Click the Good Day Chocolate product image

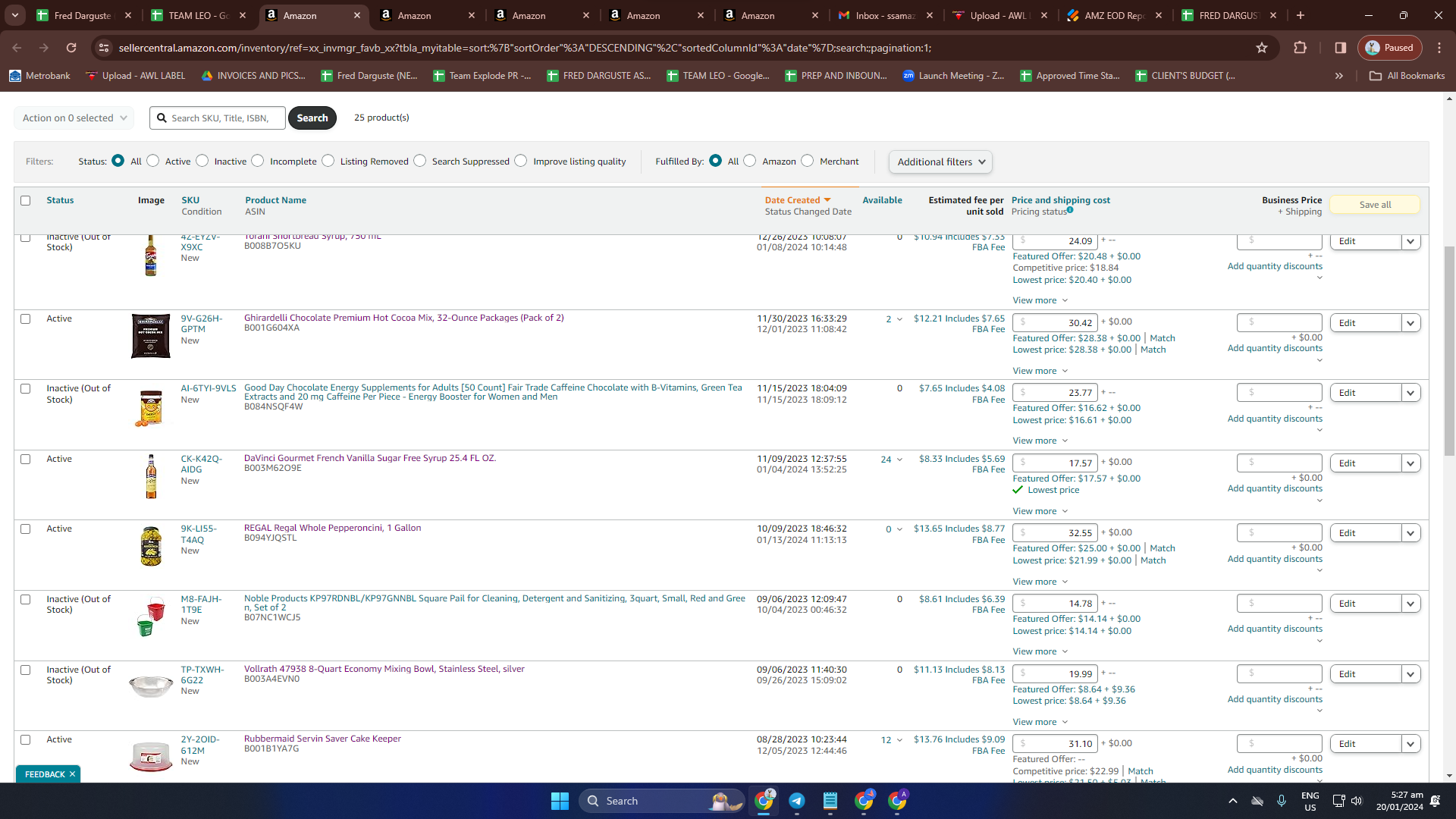[151, 408]
